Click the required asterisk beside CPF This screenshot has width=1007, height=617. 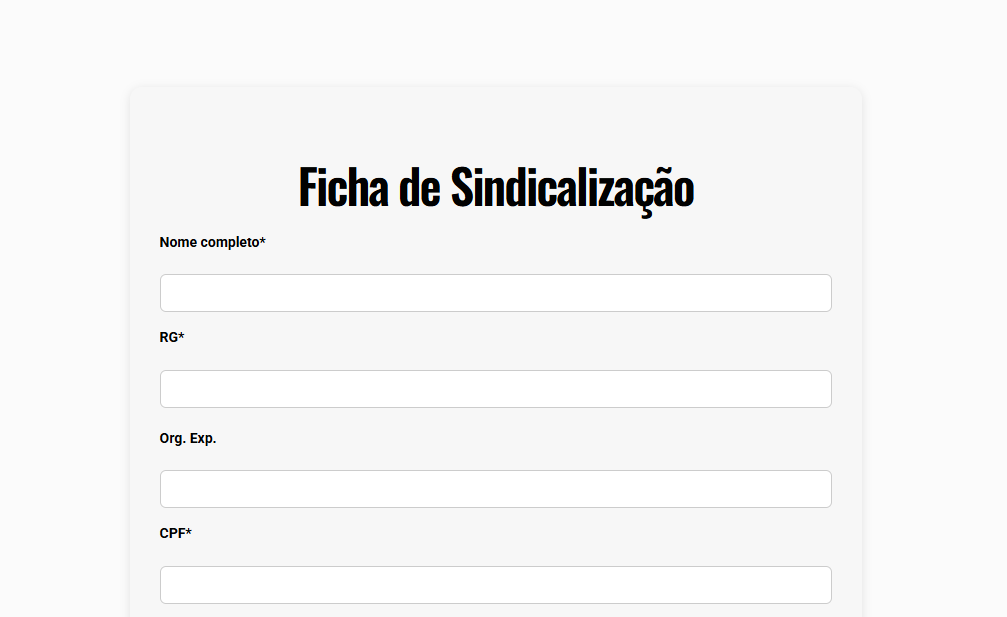(189, 531)
